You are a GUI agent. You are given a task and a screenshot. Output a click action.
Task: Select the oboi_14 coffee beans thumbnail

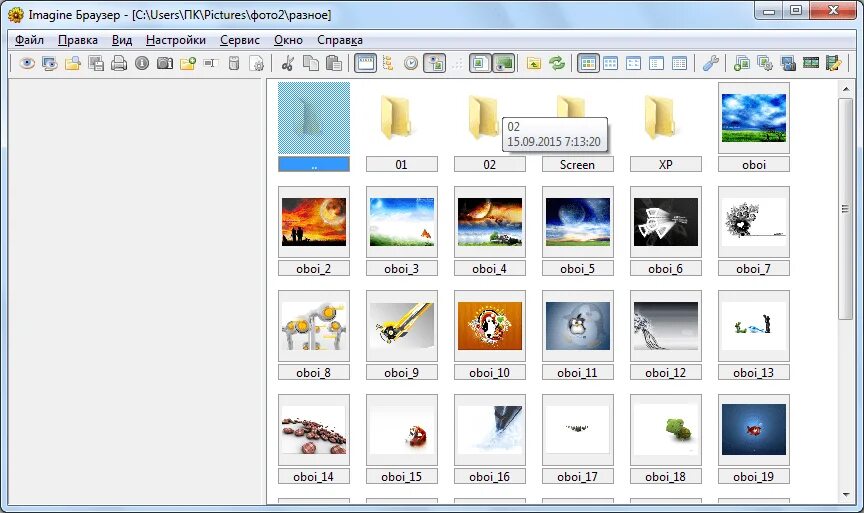(x=314, y=430)
